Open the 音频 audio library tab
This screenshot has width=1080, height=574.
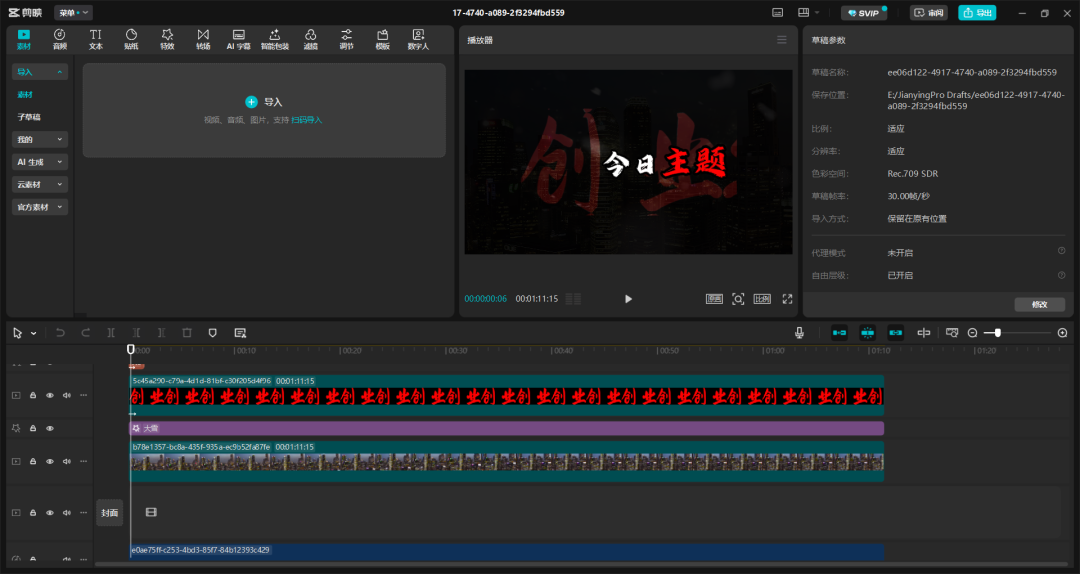[60, 39]
